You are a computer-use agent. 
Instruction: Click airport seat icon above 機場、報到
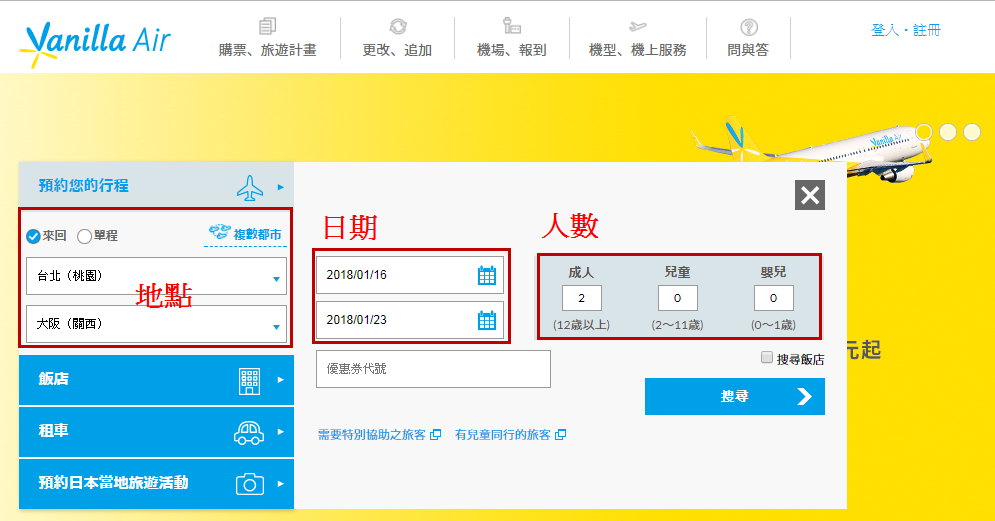point(511,26)
